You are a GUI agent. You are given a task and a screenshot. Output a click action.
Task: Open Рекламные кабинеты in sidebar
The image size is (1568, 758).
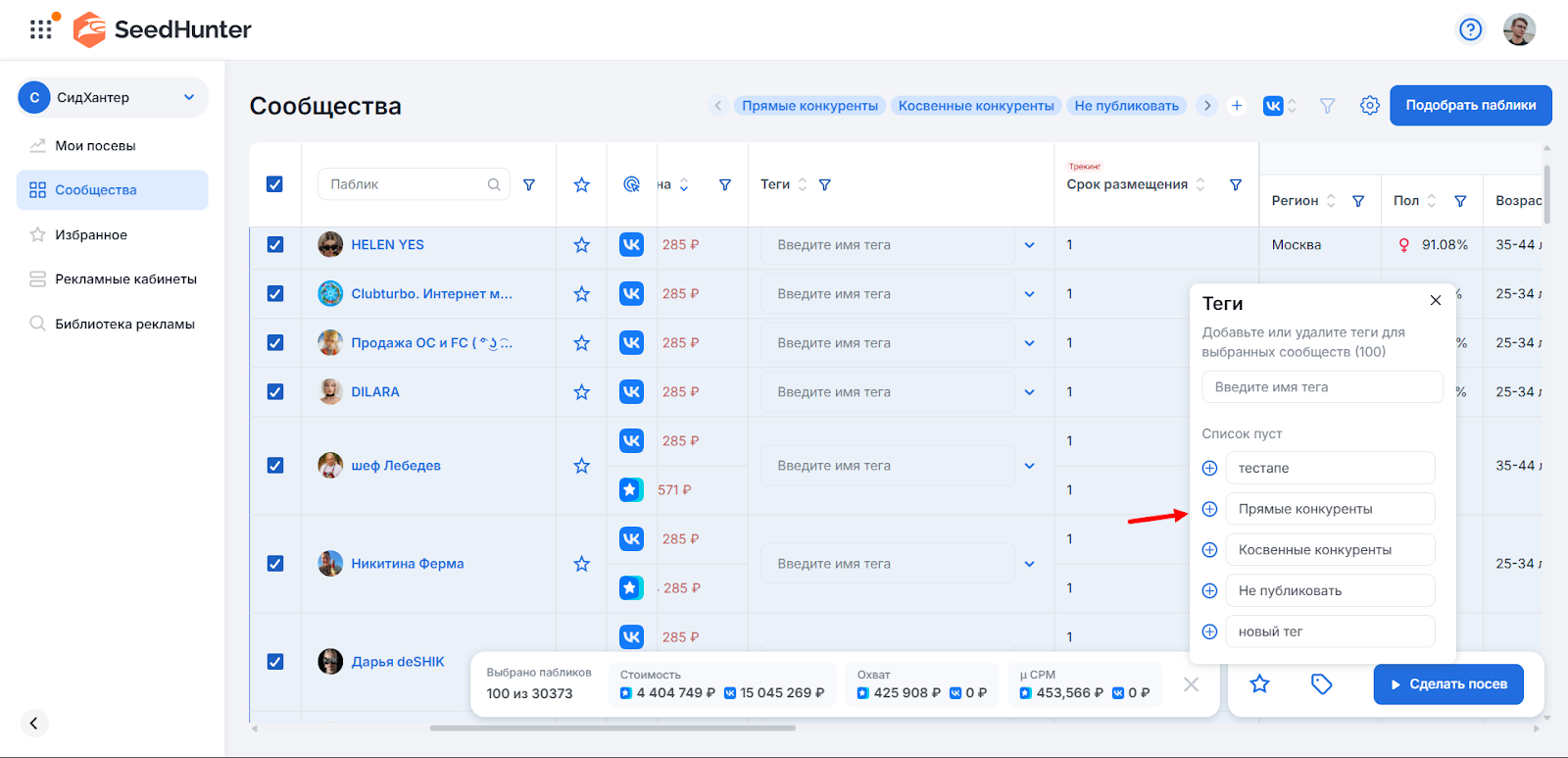pyautogui.click(x=125, y=279)
